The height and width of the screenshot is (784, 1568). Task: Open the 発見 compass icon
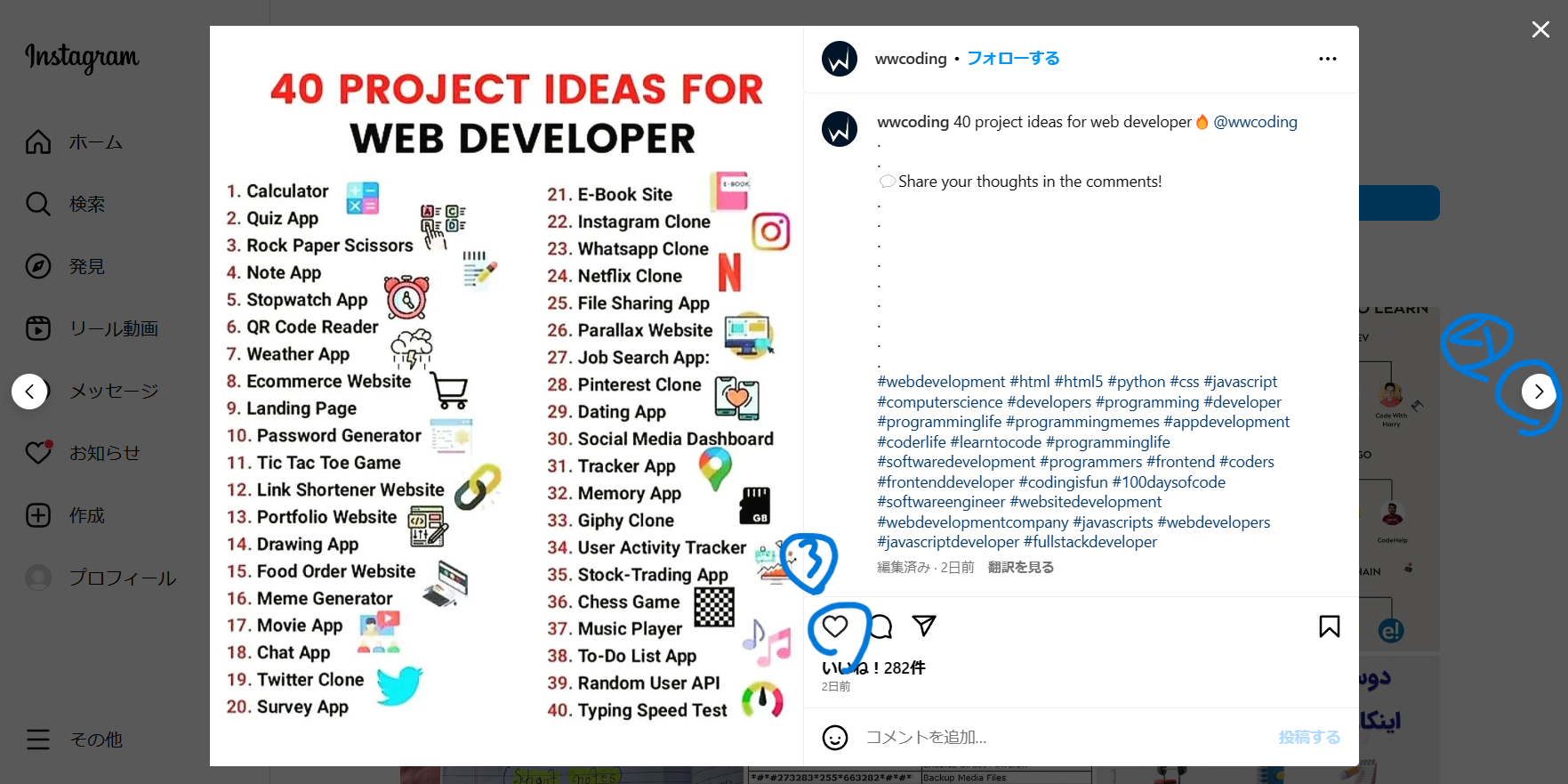[38, 266]
